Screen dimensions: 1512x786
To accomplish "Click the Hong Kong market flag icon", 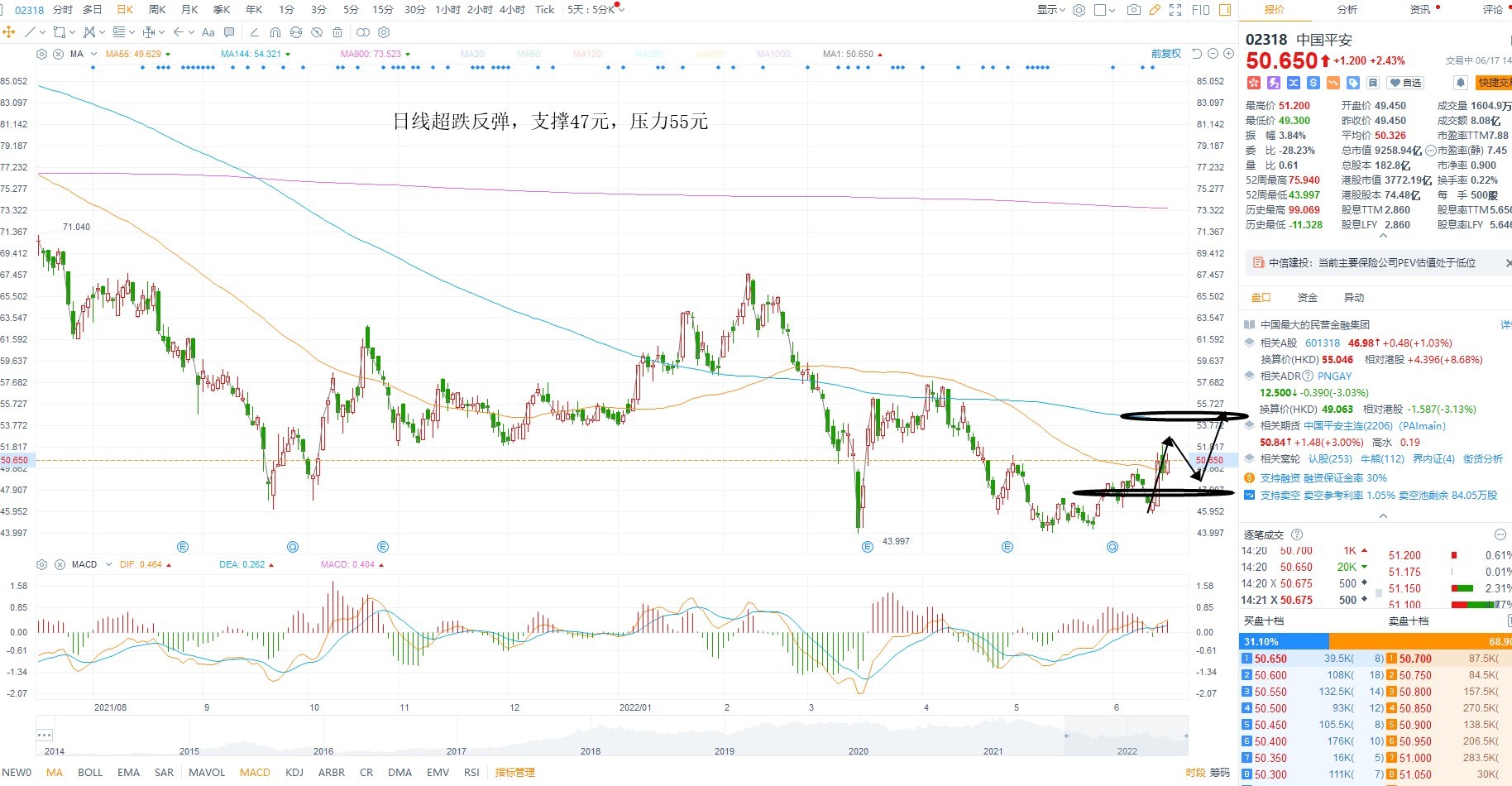I will [1253, 83].
